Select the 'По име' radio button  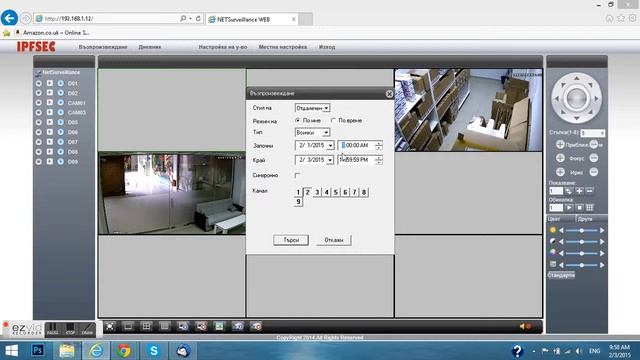tap(298, 120)
